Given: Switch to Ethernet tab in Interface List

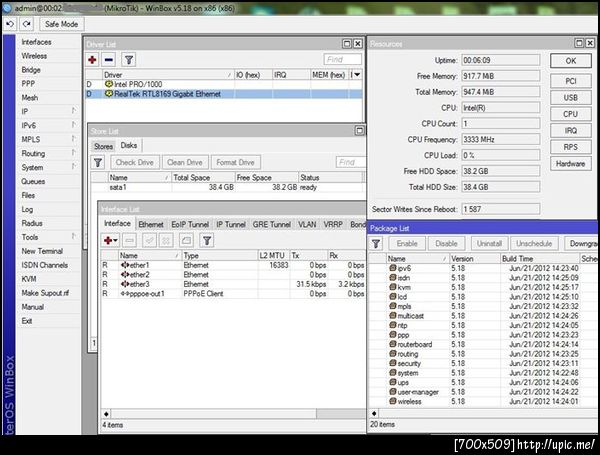Looking at the screenshot, I should 151,225.
